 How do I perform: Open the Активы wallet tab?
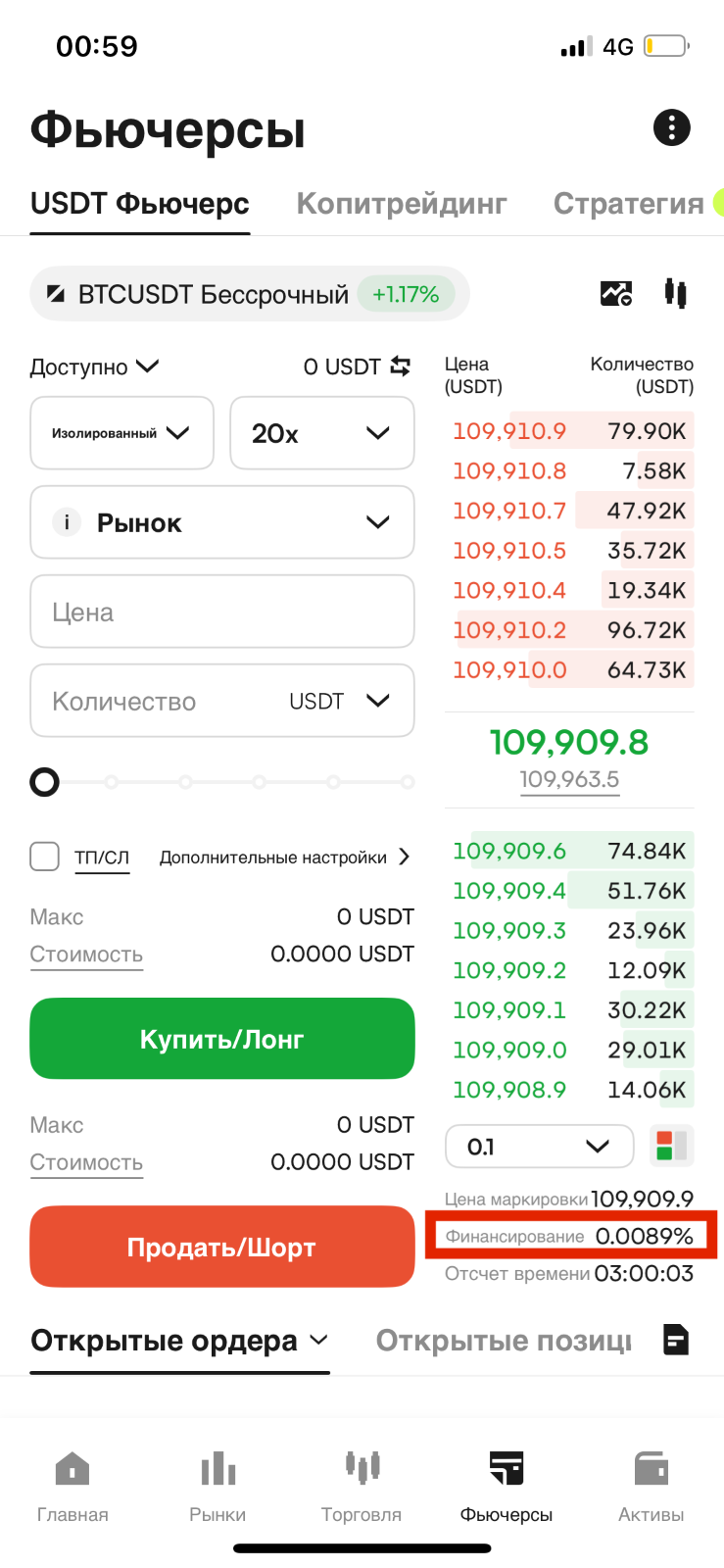pyautogui.click(x=652, y=1487)
